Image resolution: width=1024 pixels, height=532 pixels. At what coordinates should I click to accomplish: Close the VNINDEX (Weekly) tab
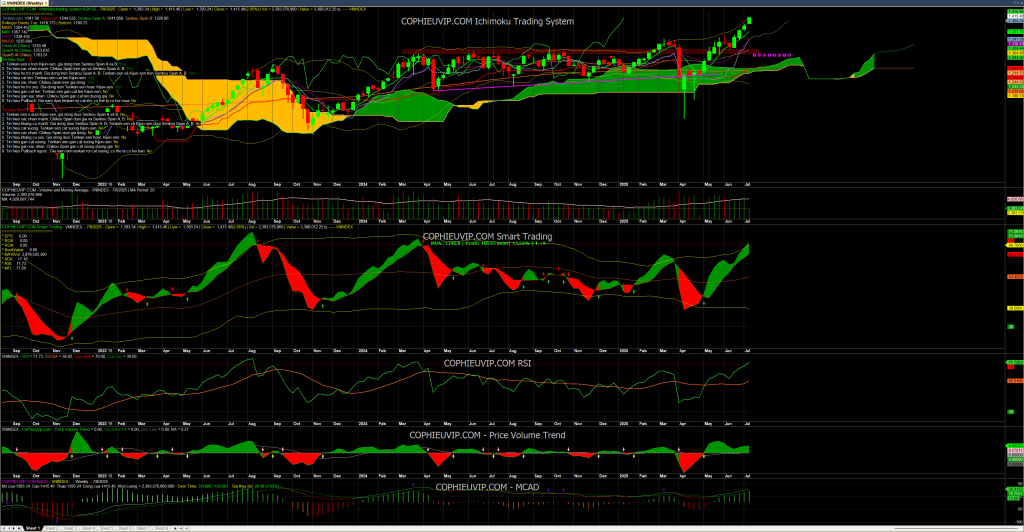(x=46, y=3)
